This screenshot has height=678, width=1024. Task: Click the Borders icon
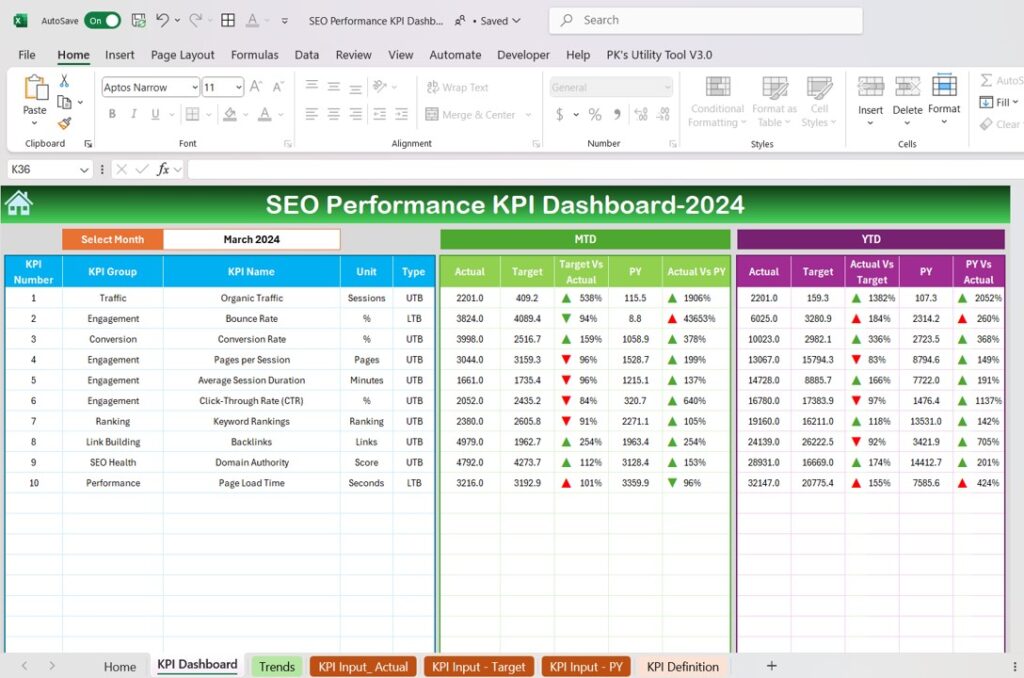point(192,114)
